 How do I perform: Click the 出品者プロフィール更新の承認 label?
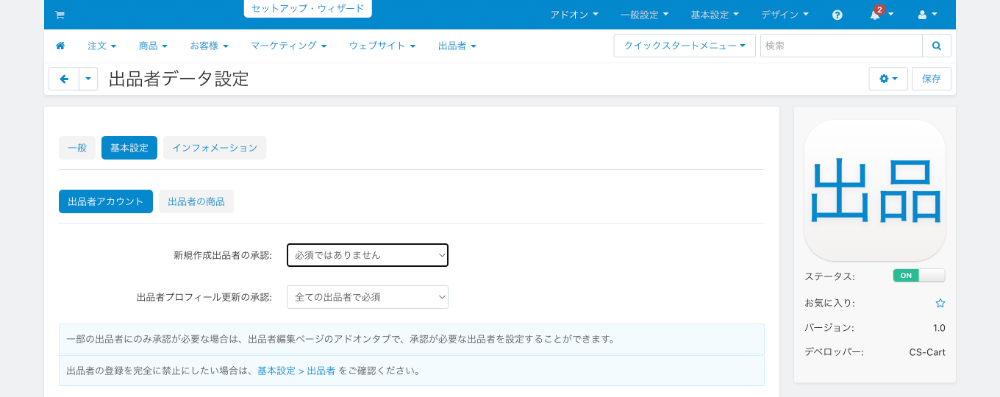[204, 297]
